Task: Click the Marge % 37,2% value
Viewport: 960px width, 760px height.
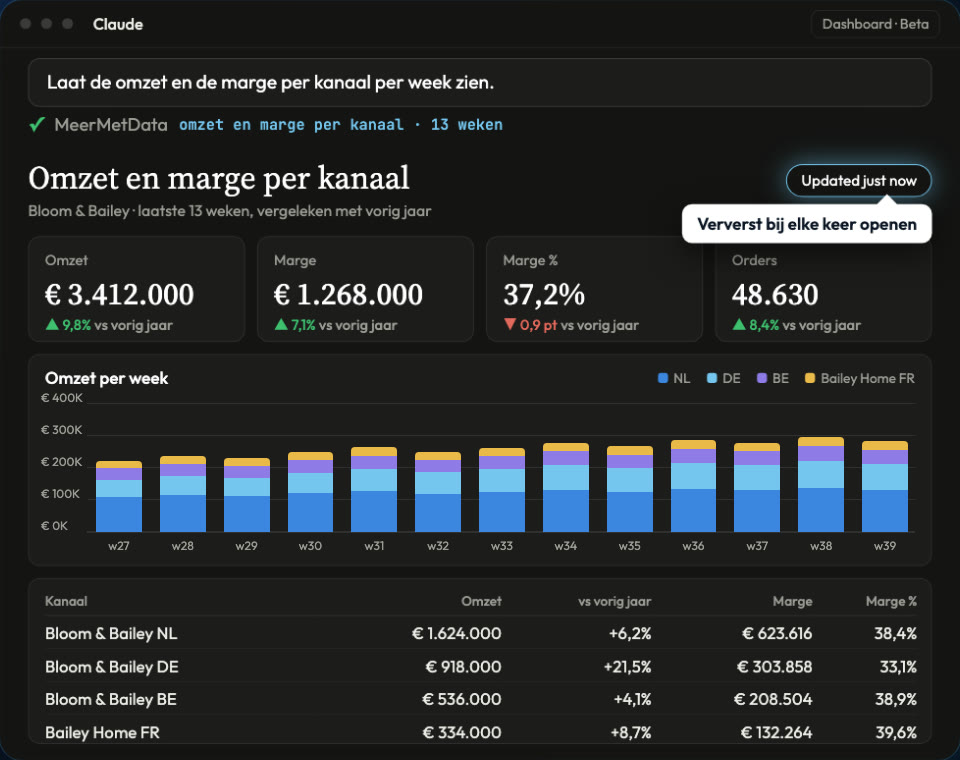Action: pos(544,295)
